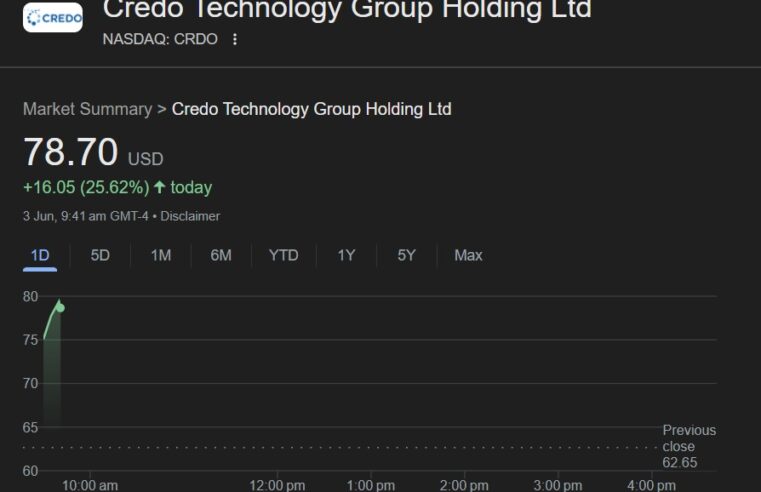The width and height of the screenshot is (761, 492).
Task: Click the green up arrow indicator
Action: 160,187
